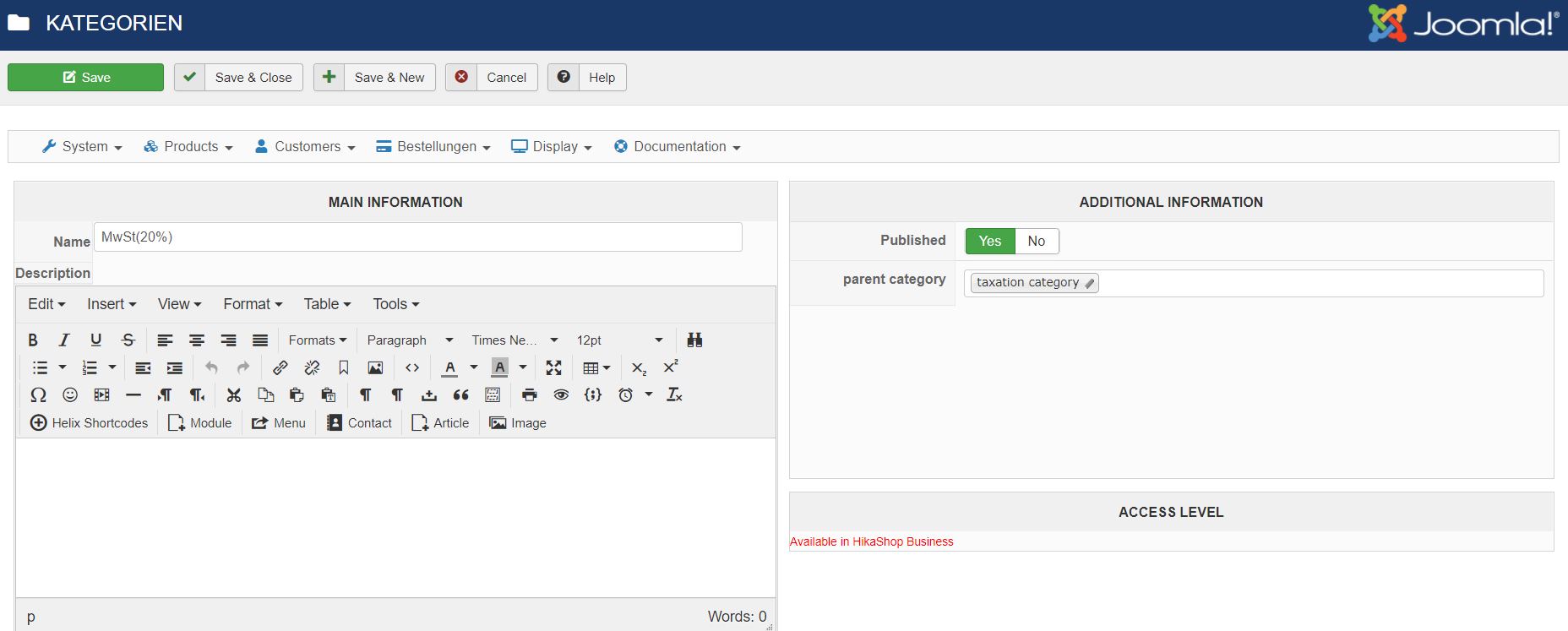The width and height of the screenshot is (1568, 631).
Task: Set Published to No
Action: click(x=1037, y=241)
